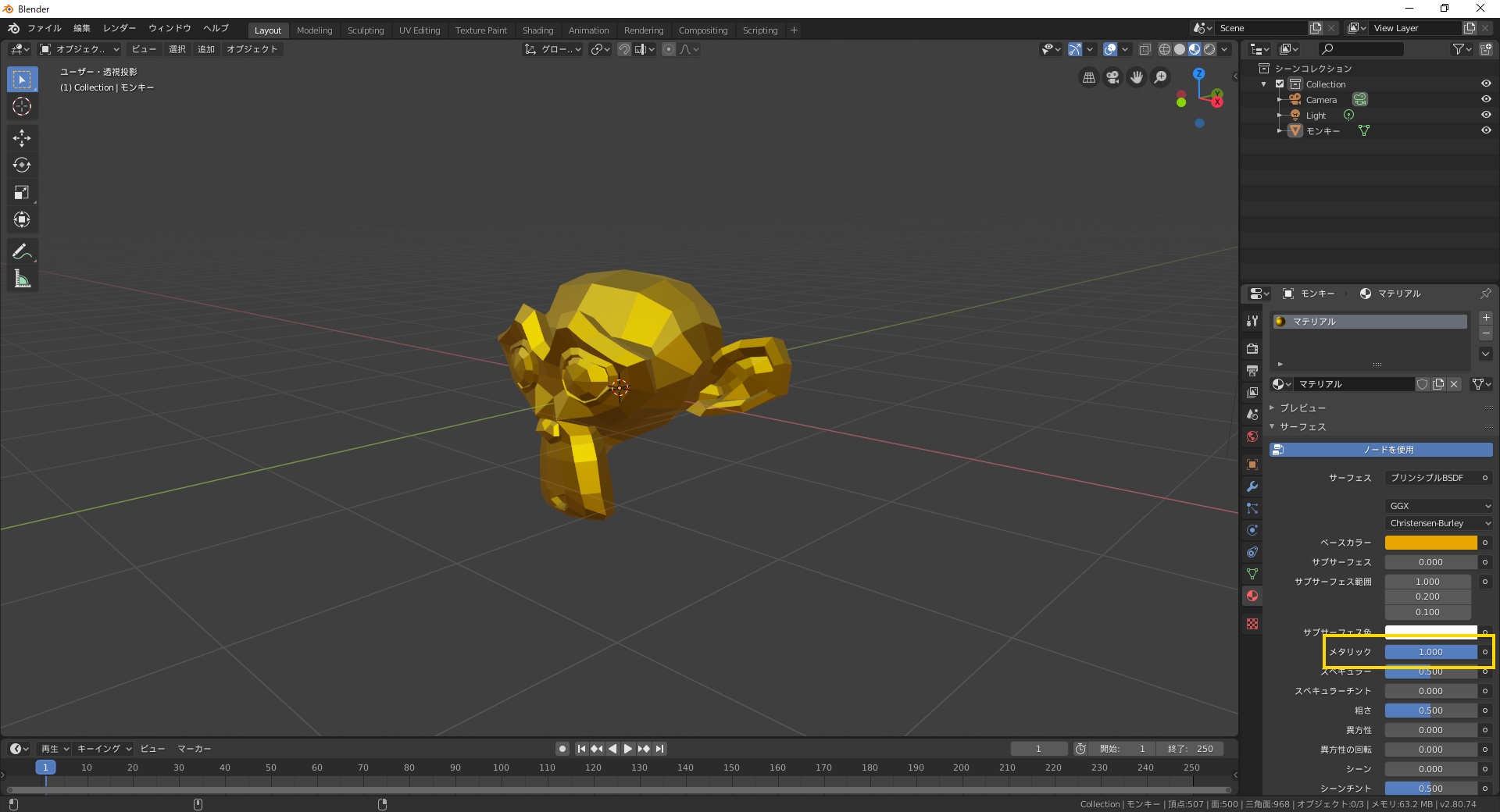This screenshot has height=812, width=1500.
Task: Click the pan view hand icon
Action: coord(1137,77)
